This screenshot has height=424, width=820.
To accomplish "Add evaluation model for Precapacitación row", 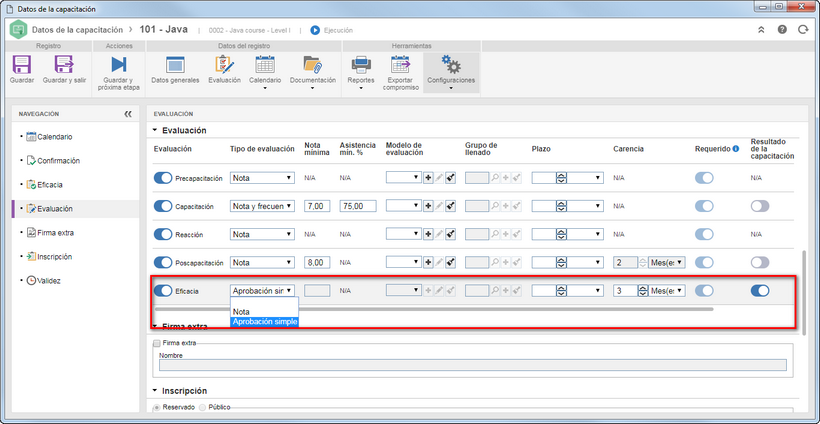I will [x=428, y=178].
